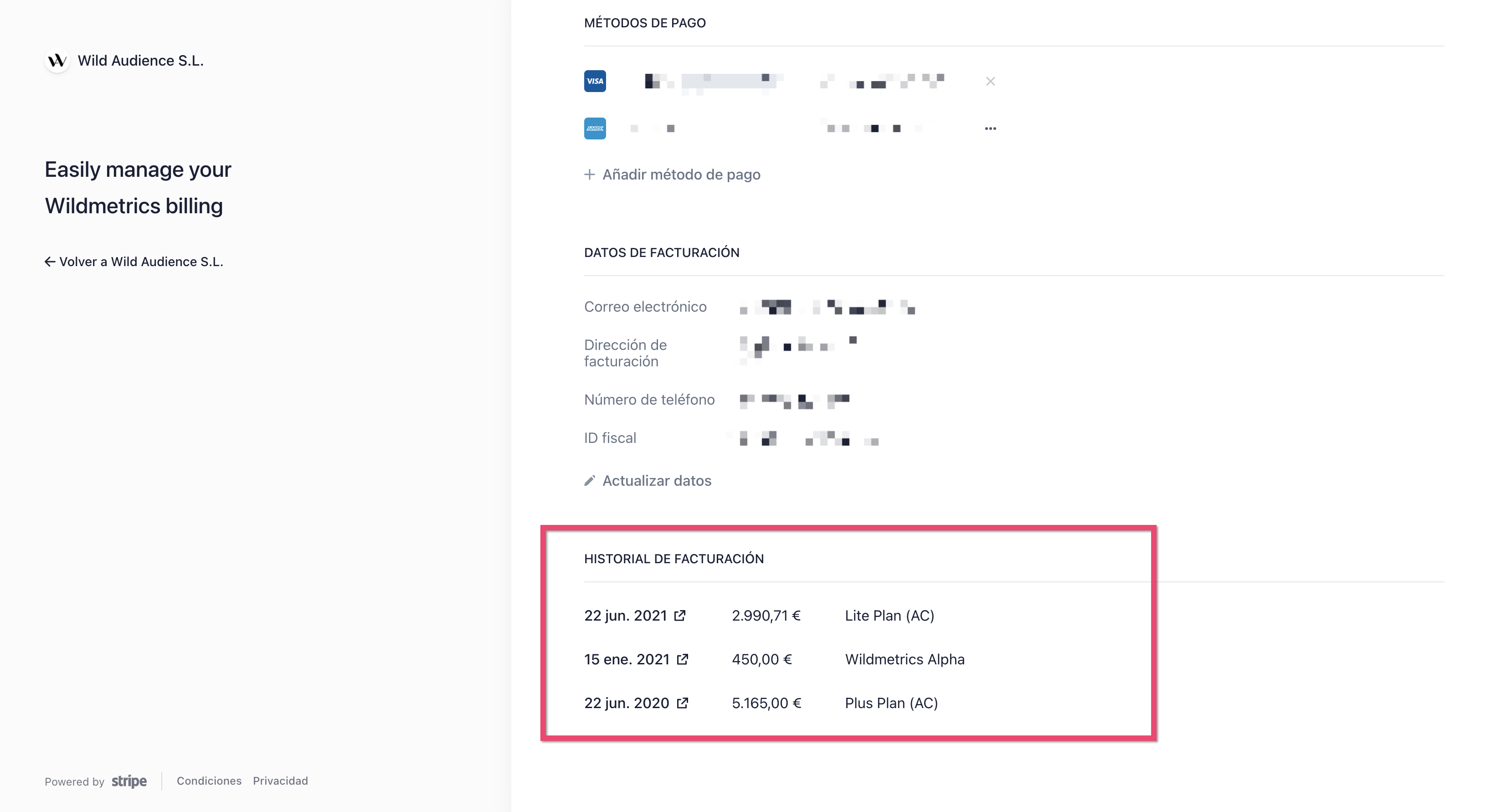
Task: Click the Stripe logo in footer
Action: coord(129,781)
